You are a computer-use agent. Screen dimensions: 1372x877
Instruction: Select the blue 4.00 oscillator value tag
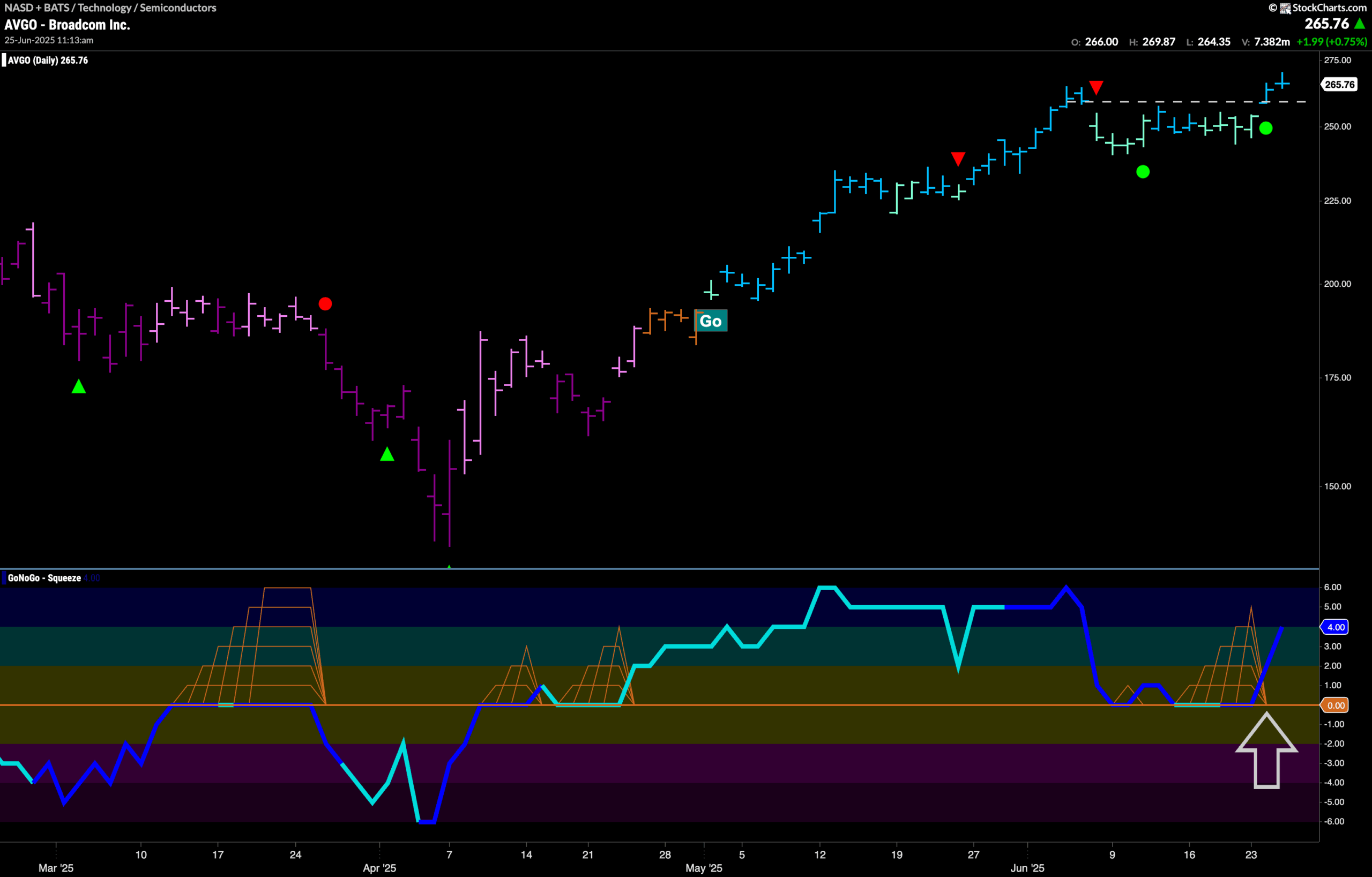[x=1336, y=627]
